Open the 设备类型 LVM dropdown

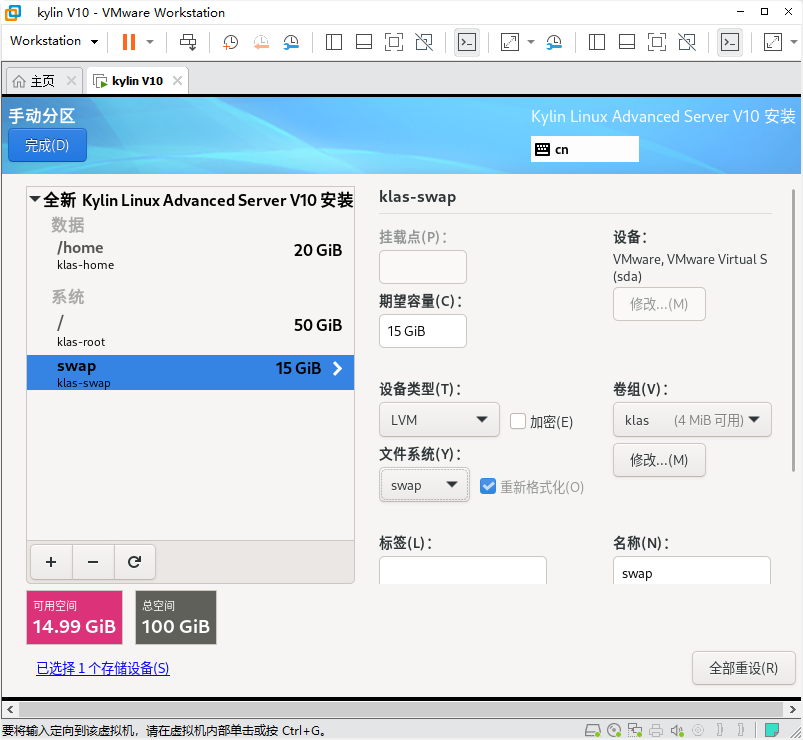click(439, 420)
